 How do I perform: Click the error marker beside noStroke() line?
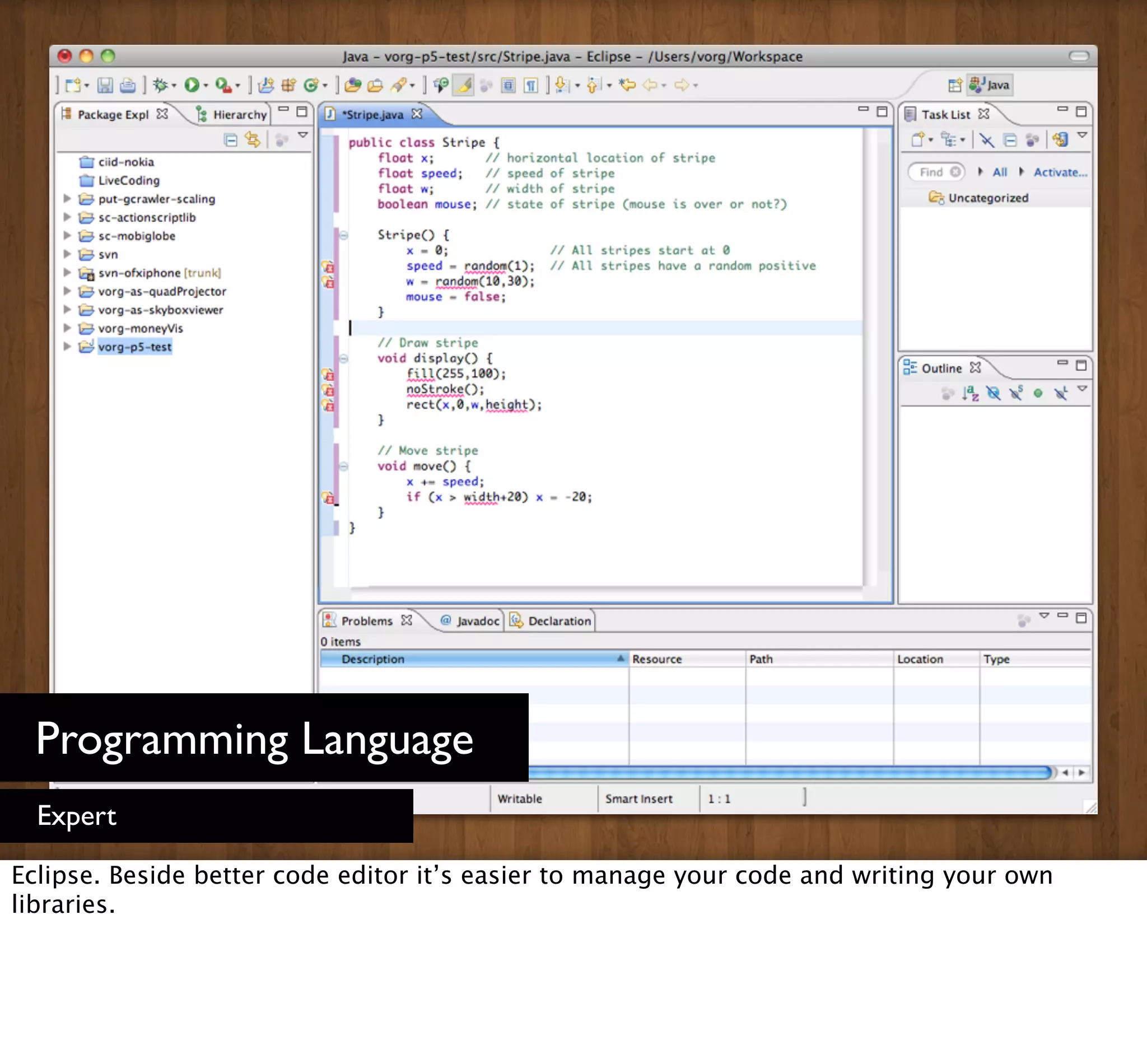point(328,390)
